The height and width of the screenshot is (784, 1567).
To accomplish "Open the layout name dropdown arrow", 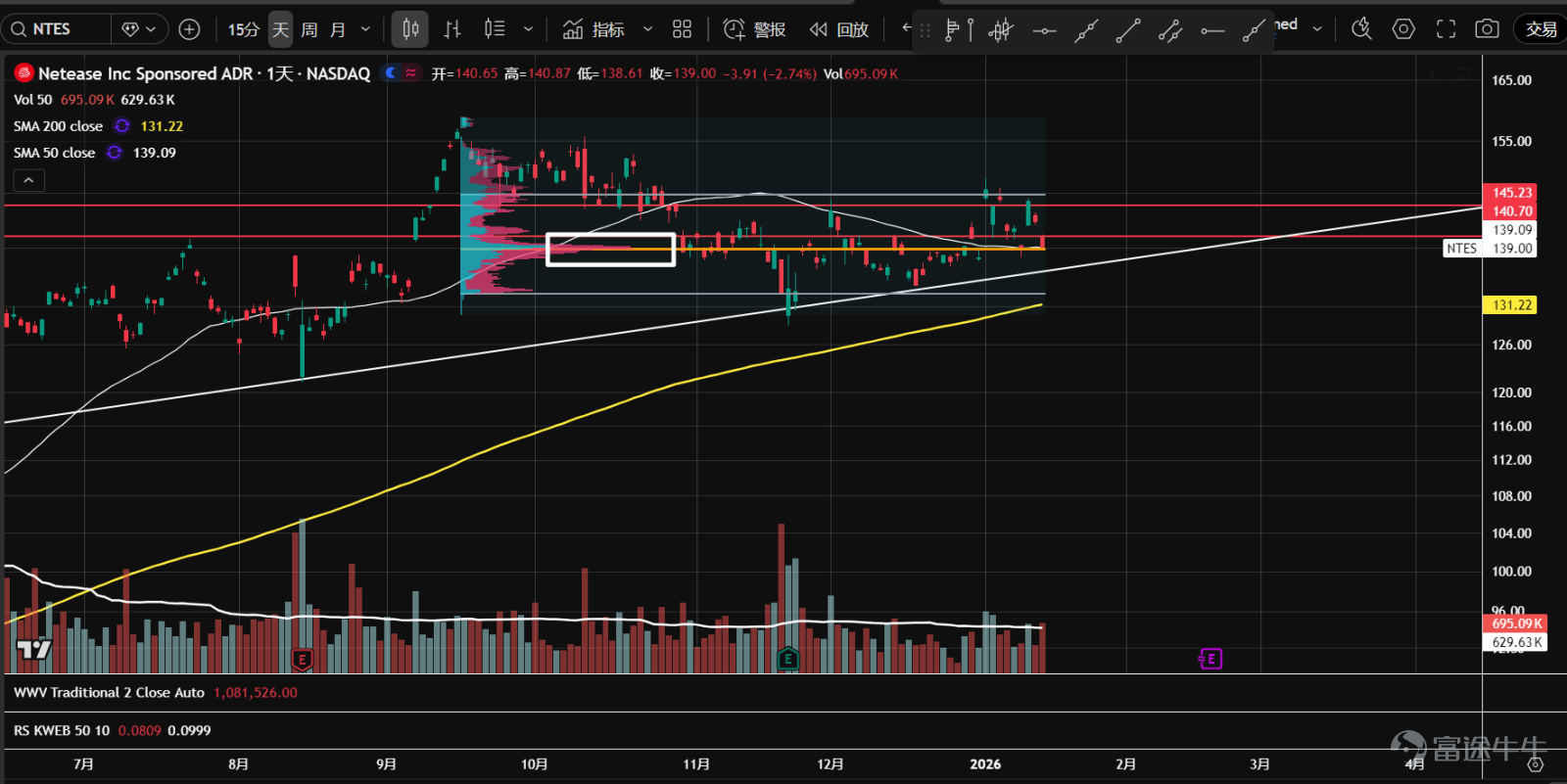I will [1317, 28].
